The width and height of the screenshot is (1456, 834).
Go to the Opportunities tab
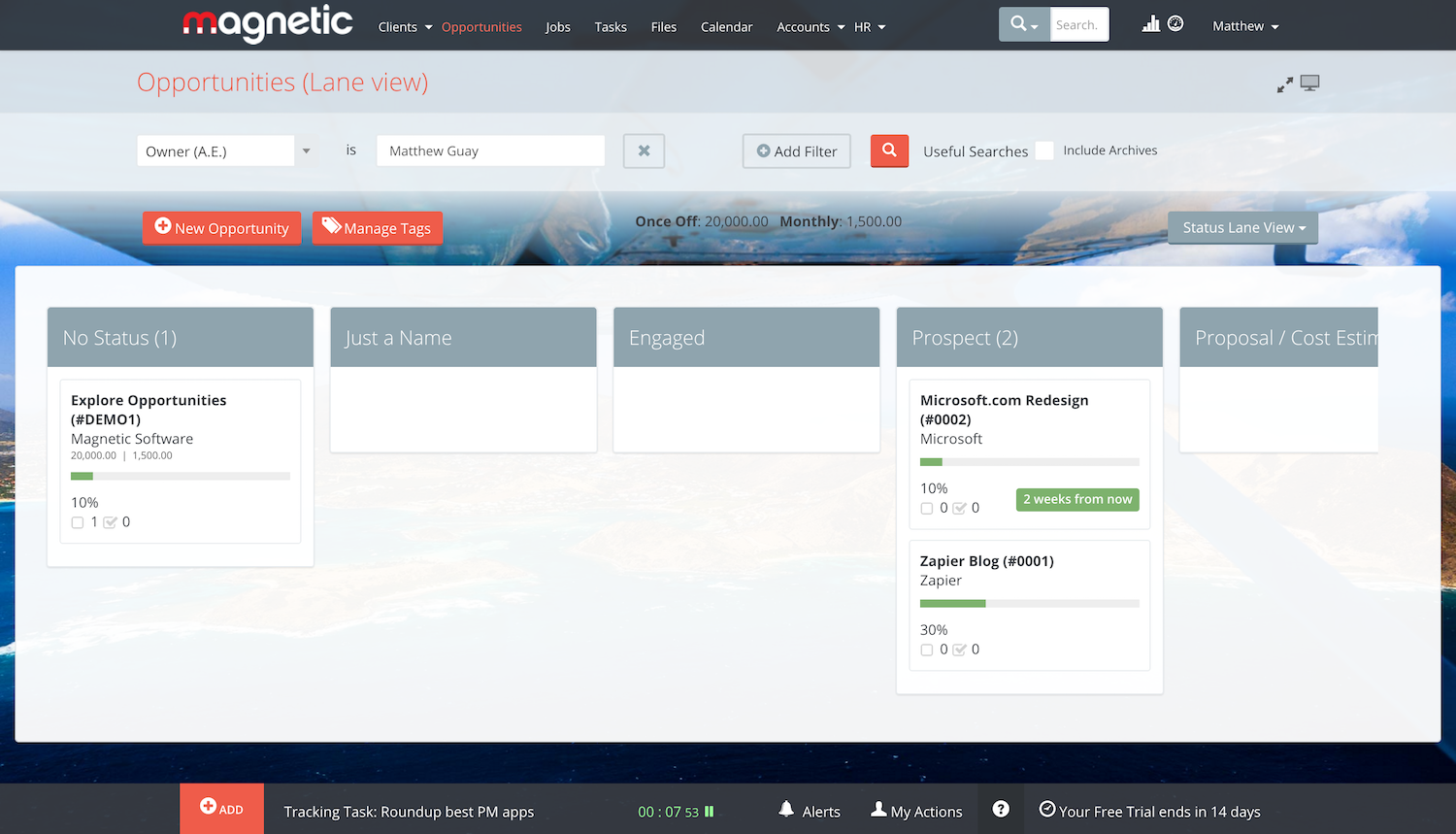click(481, 26)
